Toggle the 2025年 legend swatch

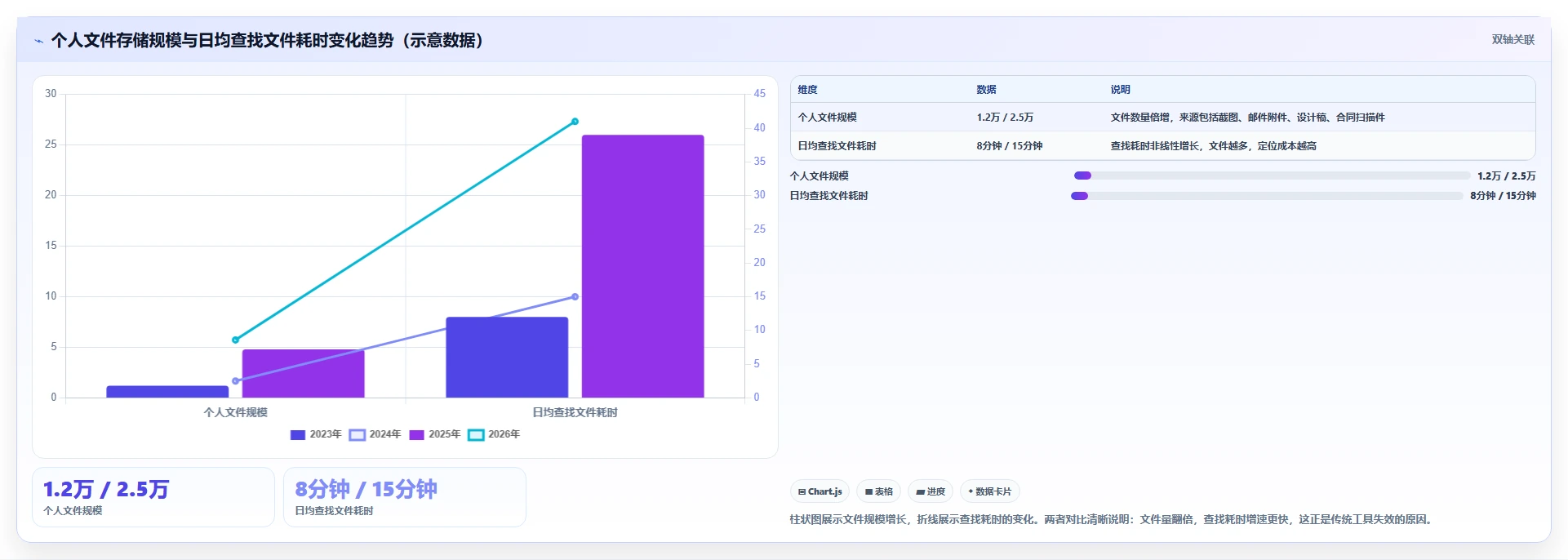[416, 435]
